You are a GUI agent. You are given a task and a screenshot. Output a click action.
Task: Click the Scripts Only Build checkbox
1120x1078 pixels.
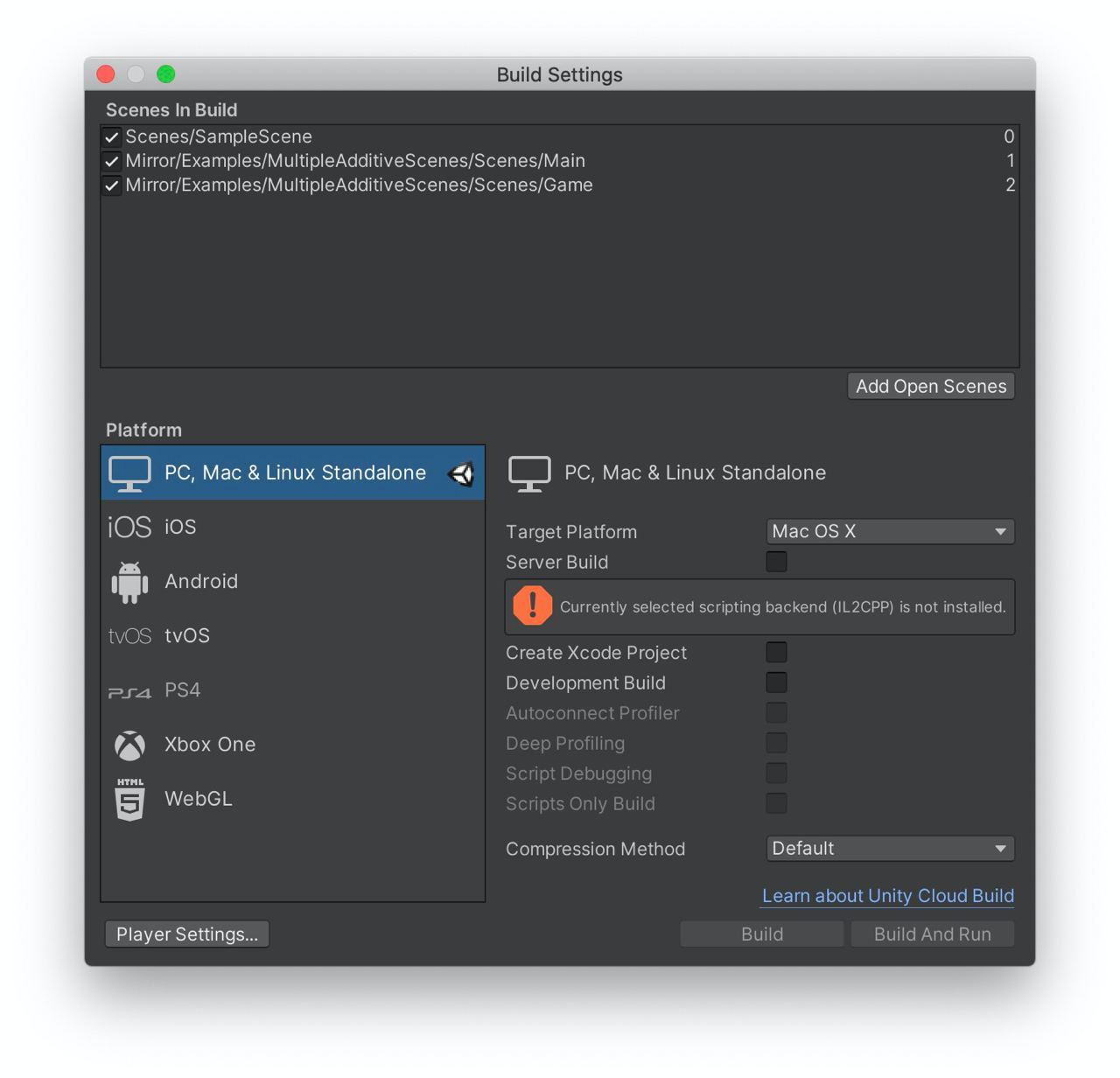click(x=776, y=803)
